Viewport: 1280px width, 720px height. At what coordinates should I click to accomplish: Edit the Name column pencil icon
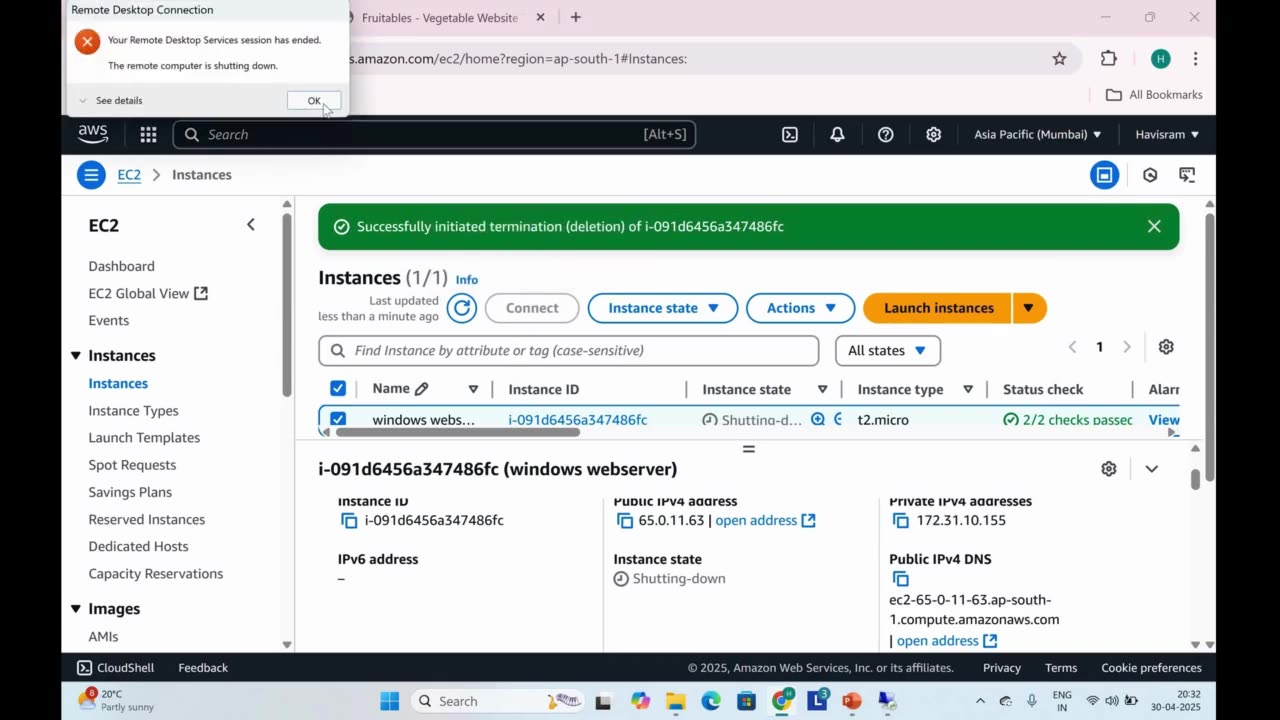pyautogui.click(x=421, y=389)
